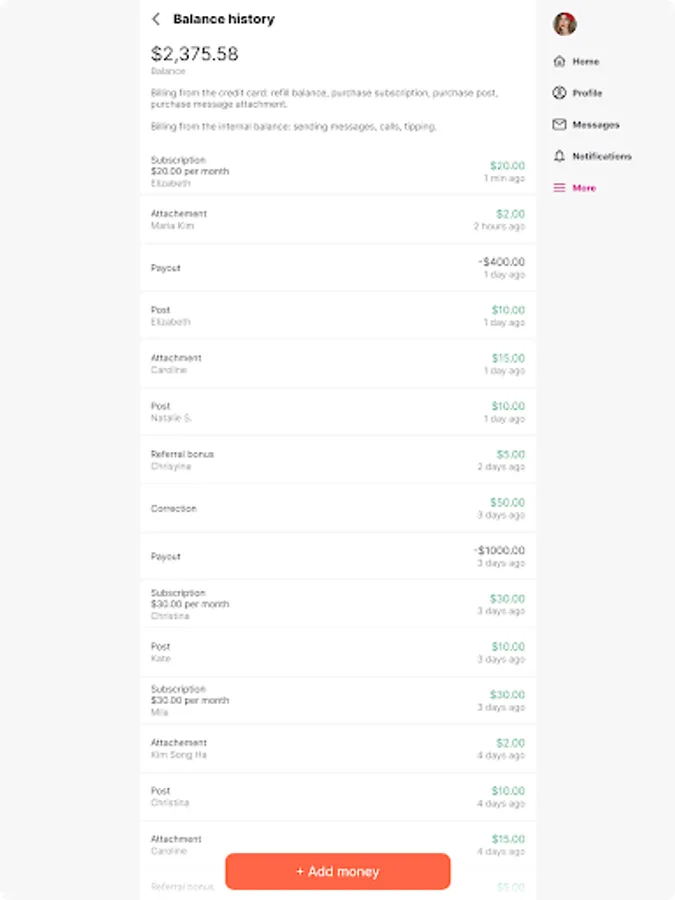Click the Notifications bell icon
Screen dimensions: 675x900
[x=560, y=157]
